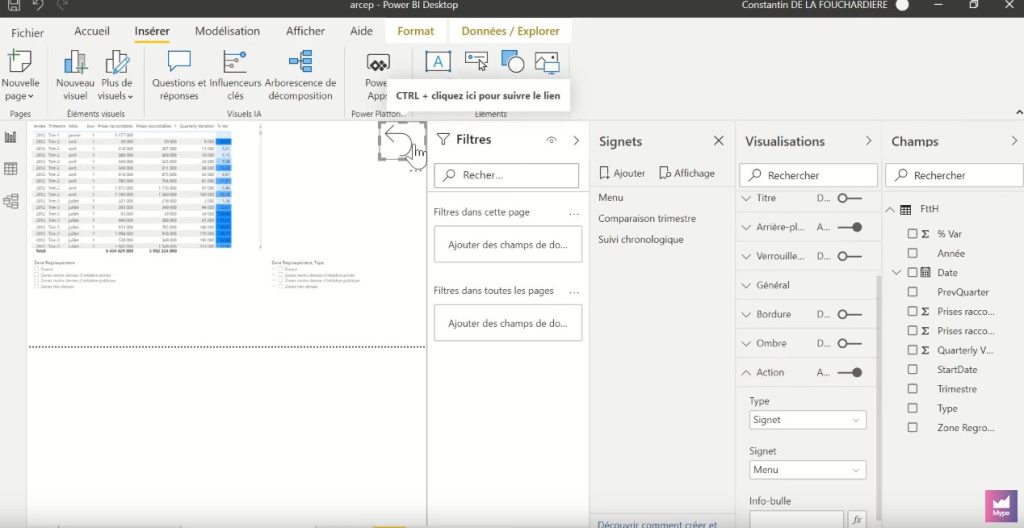
Task: Switch to Model view in sidebar
Action: pos(10,201)
